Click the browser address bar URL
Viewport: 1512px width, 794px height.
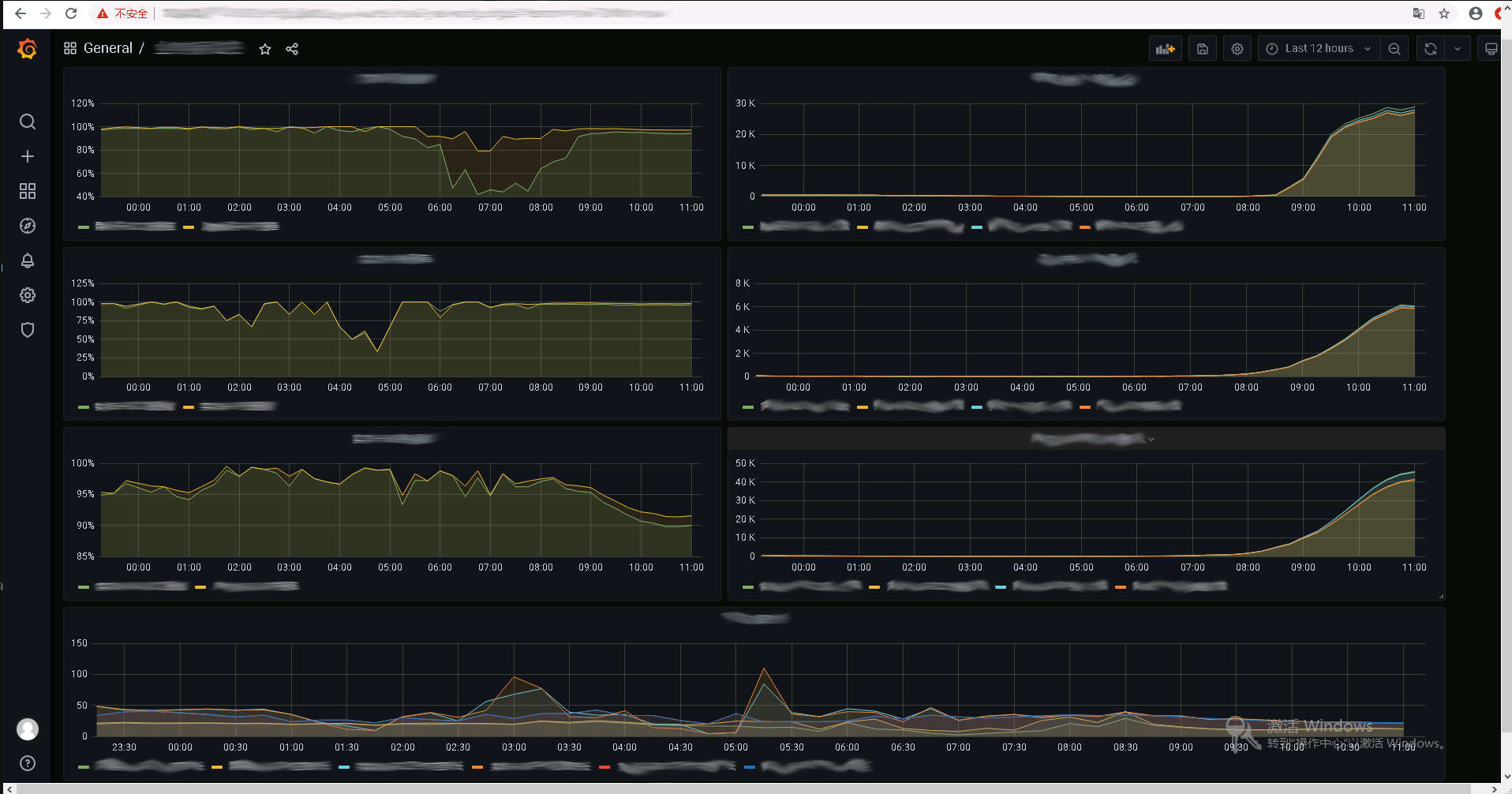(x=414, y=13)
